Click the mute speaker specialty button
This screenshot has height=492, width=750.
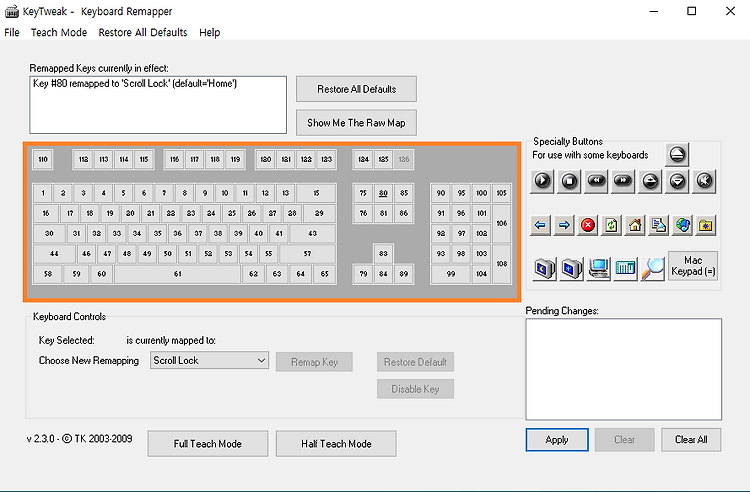click(704, 181)
